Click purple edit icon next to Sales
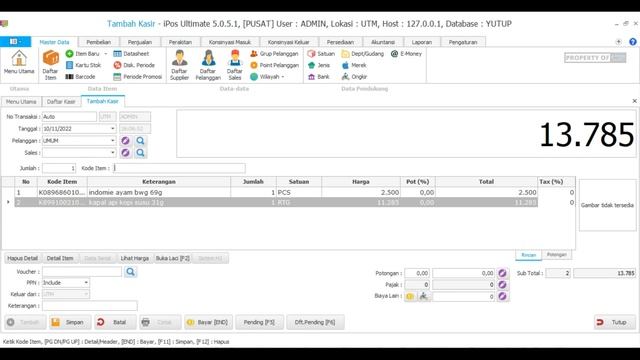 pos(125,153)
